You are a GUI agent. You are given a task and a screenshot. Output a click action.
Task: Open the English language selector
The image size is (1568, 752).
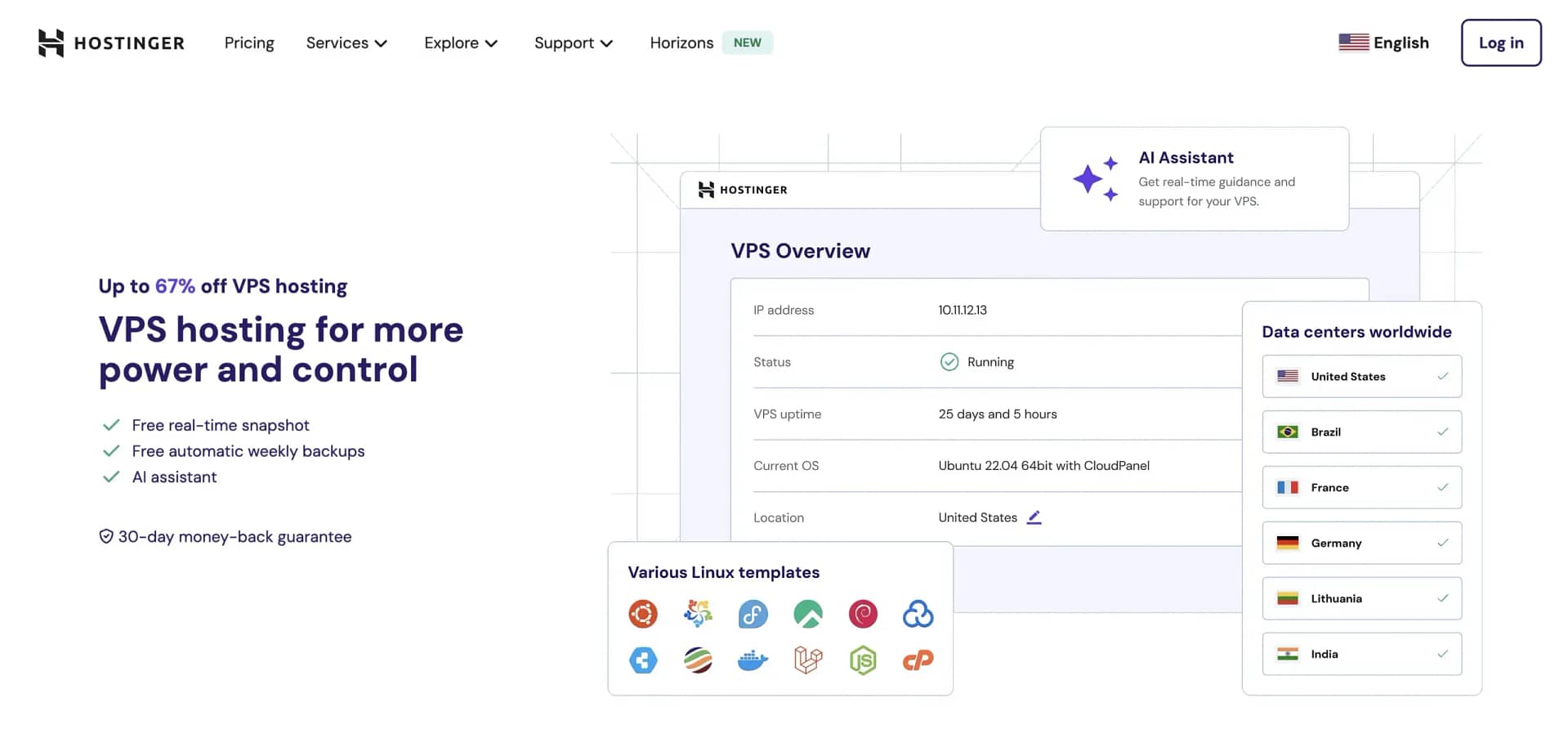pos(1384,43)
